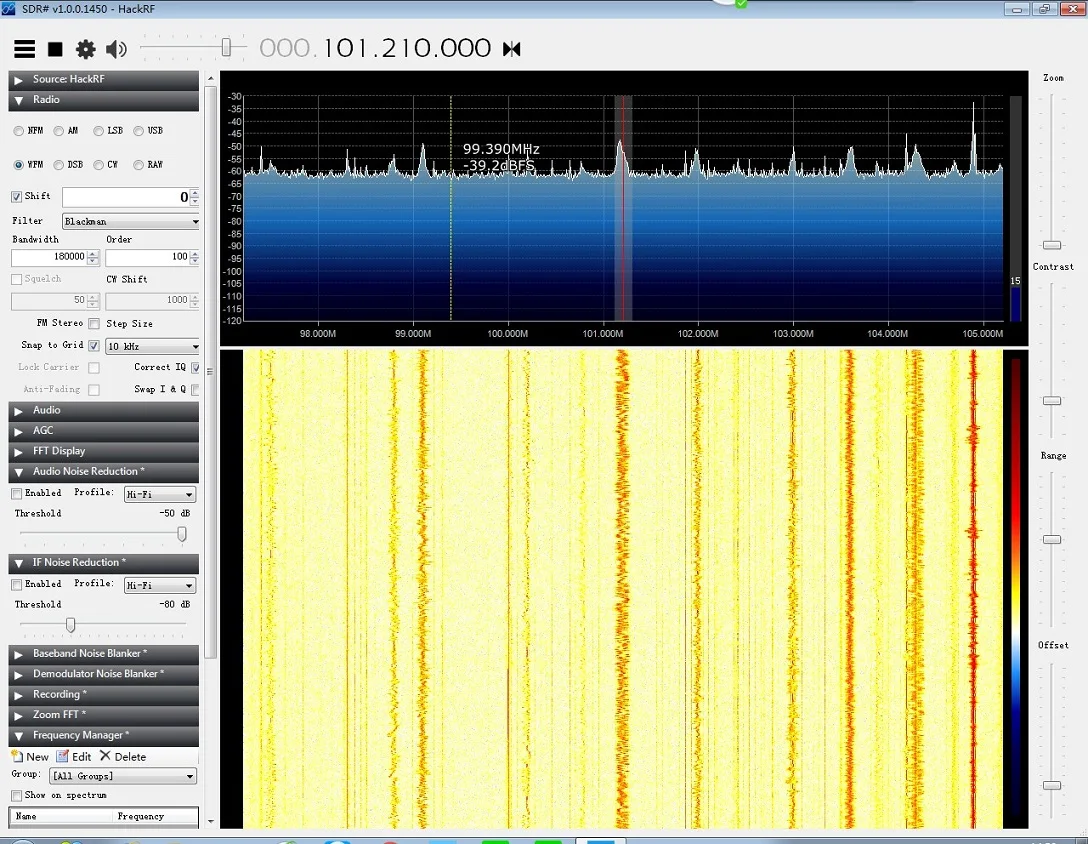This screenshot has width=1088, height=844.
Task: Expand the Audio panel
Action: coord(103,410)
